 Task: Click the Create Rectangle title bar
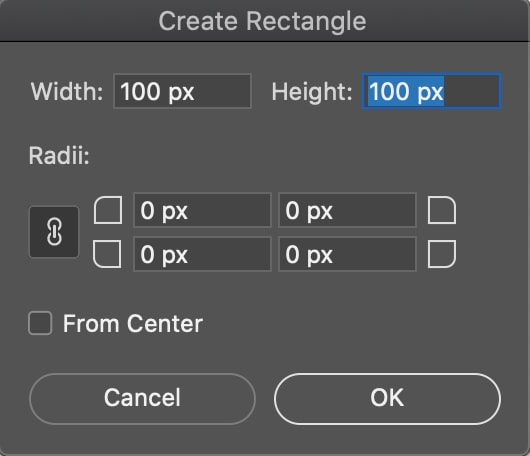(262, 21)
